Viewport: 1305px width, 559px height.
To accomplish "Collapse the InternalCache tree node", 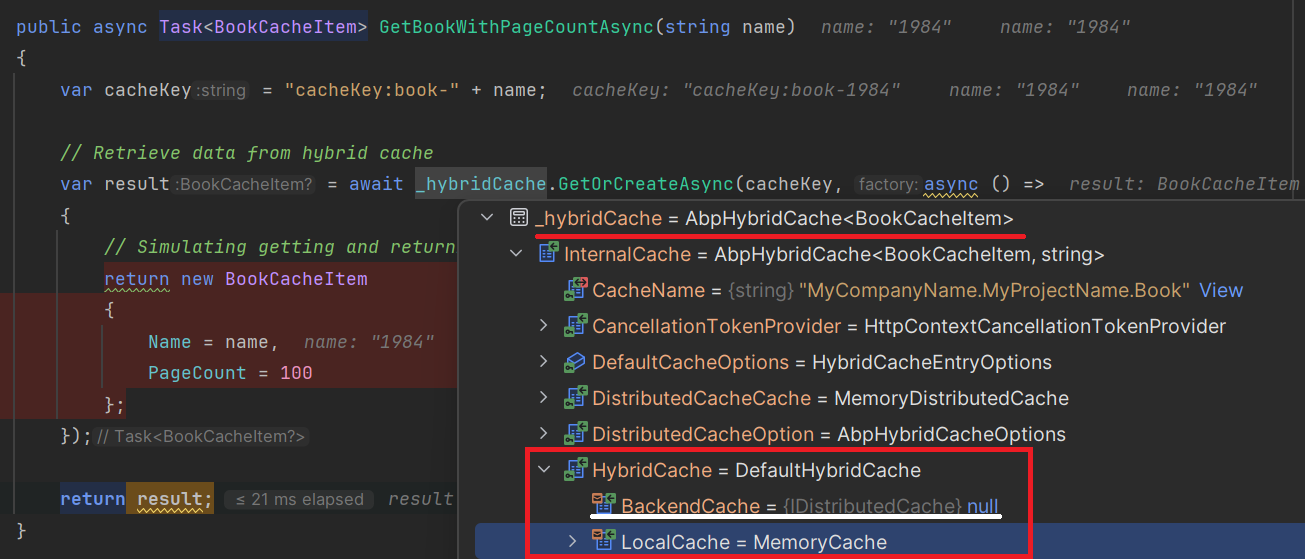I will [x=516, y=254].
